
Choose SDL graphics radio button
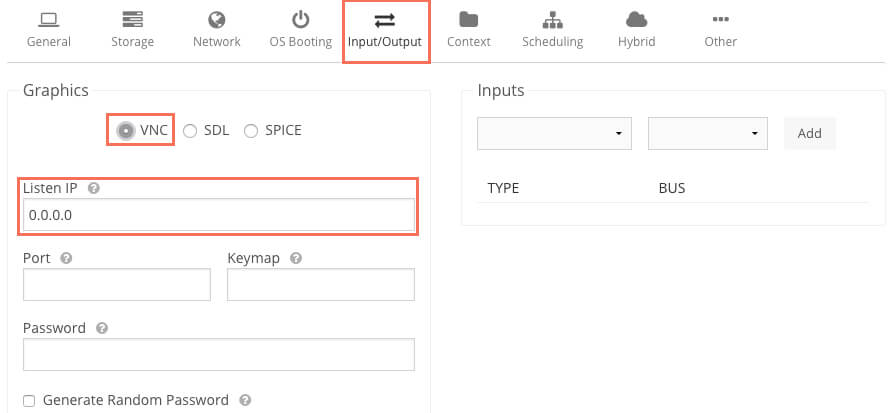[x=190, y=130]
